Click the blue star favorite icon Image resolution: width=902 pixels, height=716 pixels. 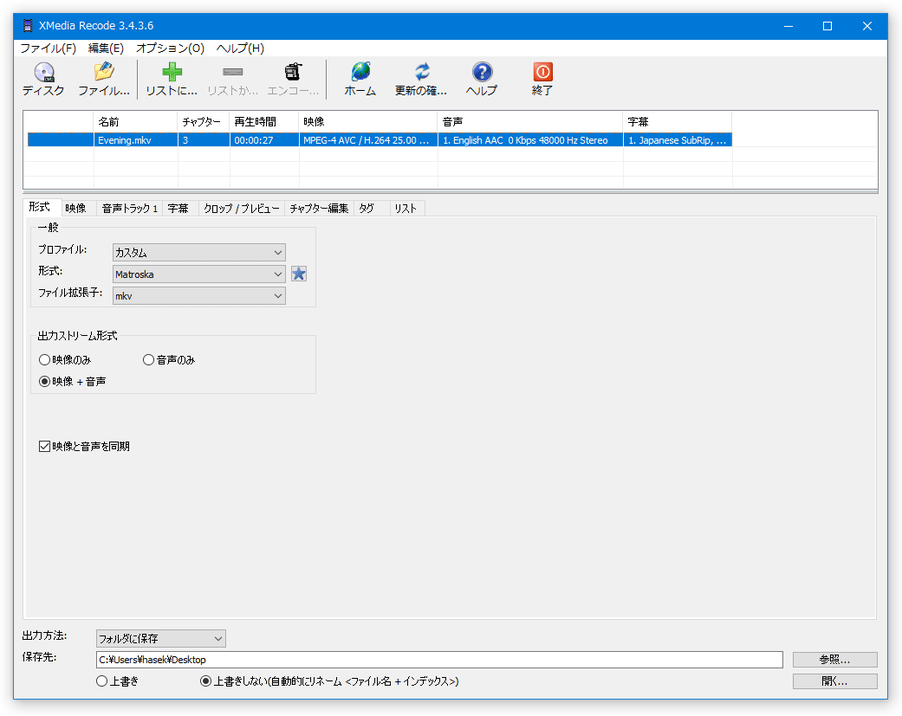(299, 274)
